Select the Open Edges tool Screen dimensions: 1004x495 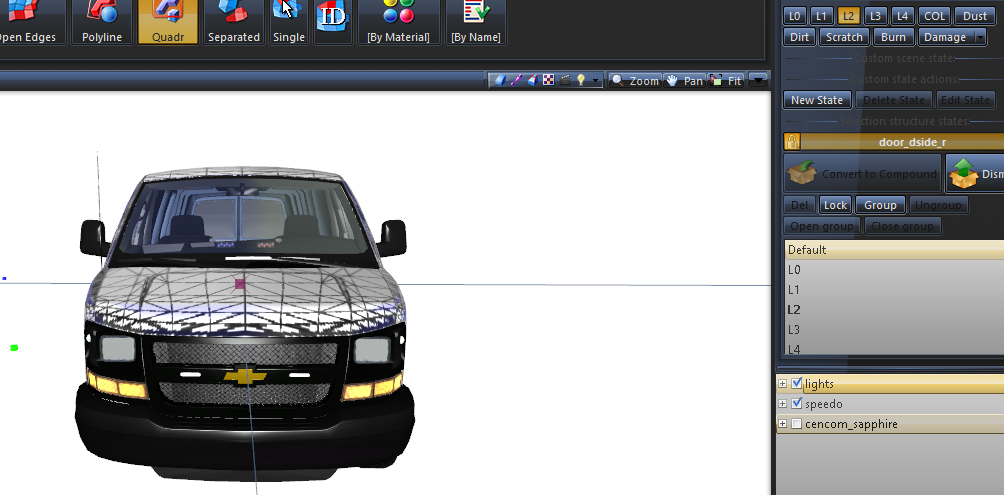coord(32,22)
